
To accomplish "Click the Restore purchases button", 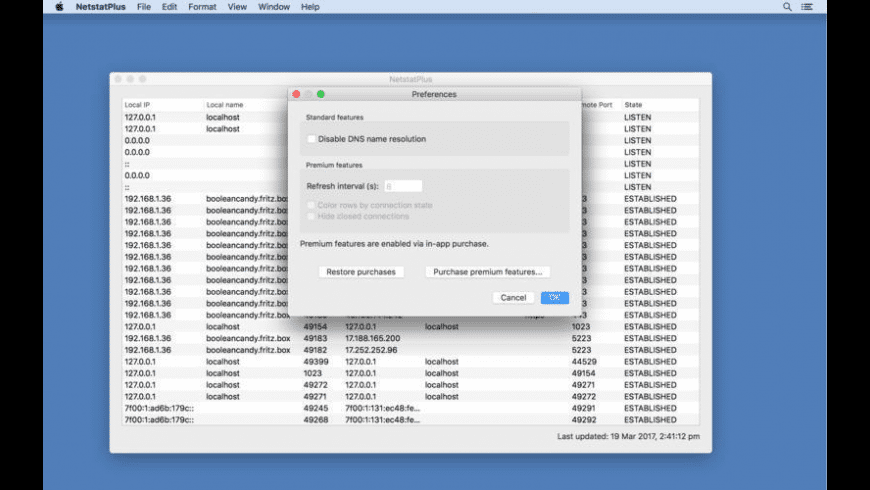I will [x=361, y=272].
